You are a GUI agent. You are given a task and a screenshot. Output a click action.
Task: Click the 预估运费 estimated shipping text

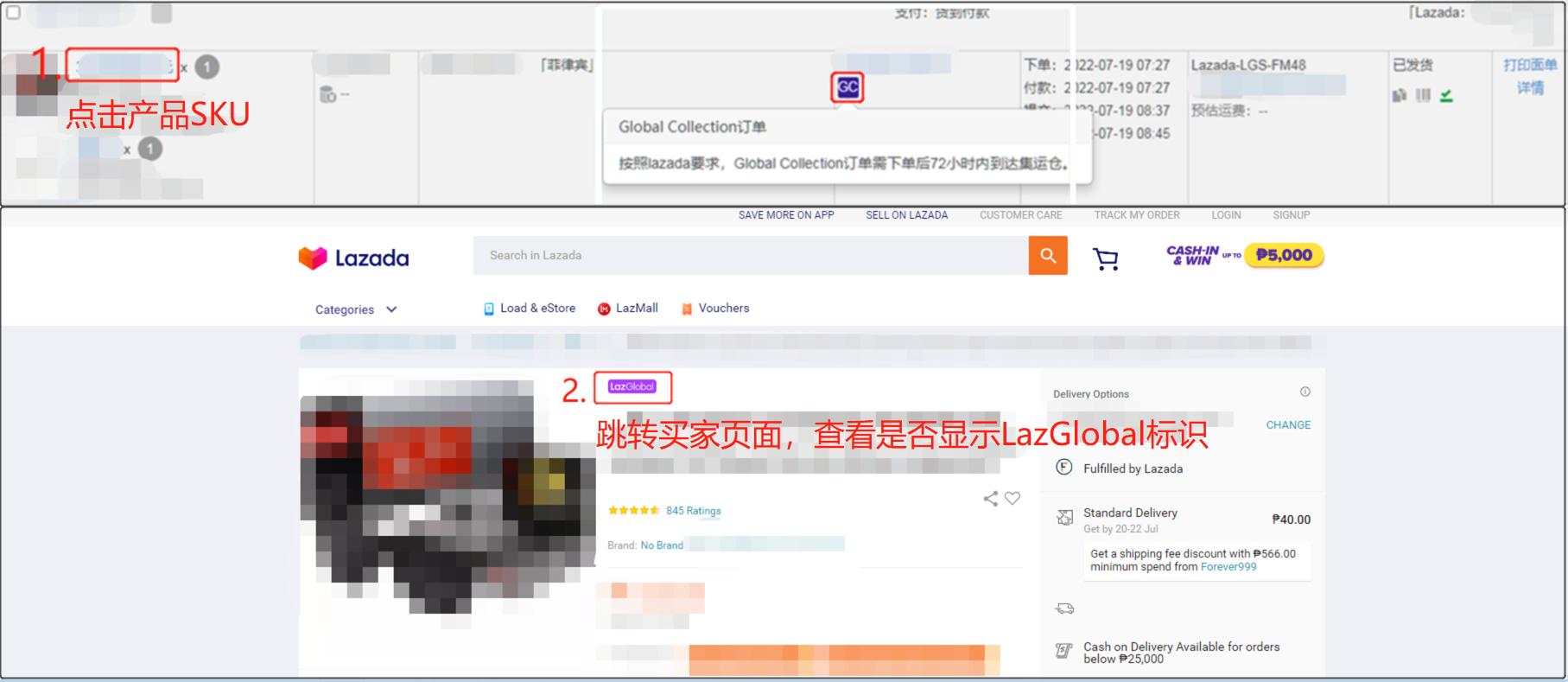tap(1229, 111)
